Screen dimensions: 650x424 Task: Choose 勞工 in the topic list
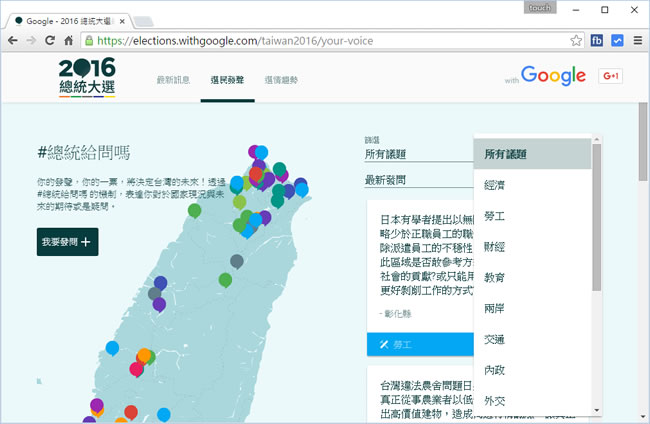tap(495, 215)
